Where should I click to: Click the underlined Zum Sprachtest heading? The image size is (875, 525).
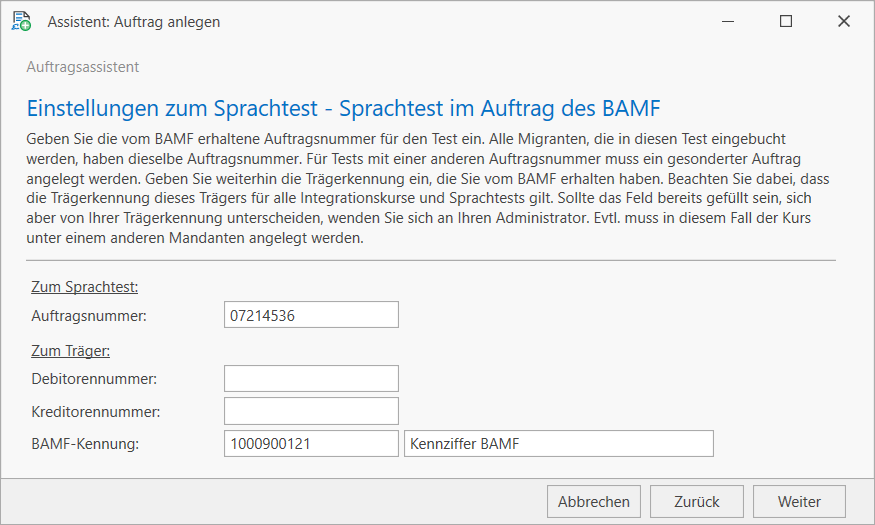pos(85,287)
